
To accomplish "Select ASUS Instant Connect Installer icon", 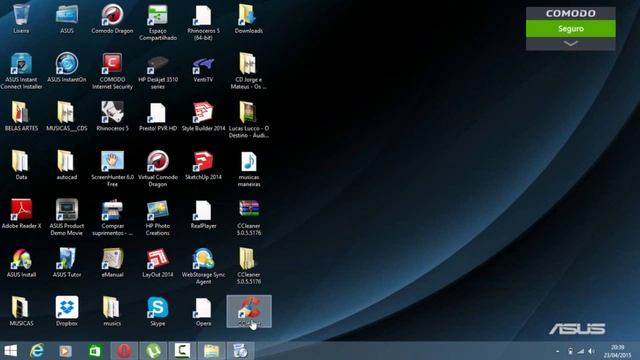I will [x=21, y=71].
